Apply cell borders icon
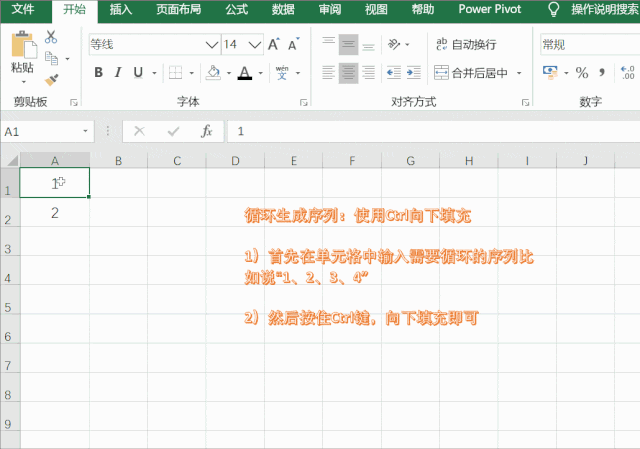This screenshot has width=640, height=449. pos(175,73)
